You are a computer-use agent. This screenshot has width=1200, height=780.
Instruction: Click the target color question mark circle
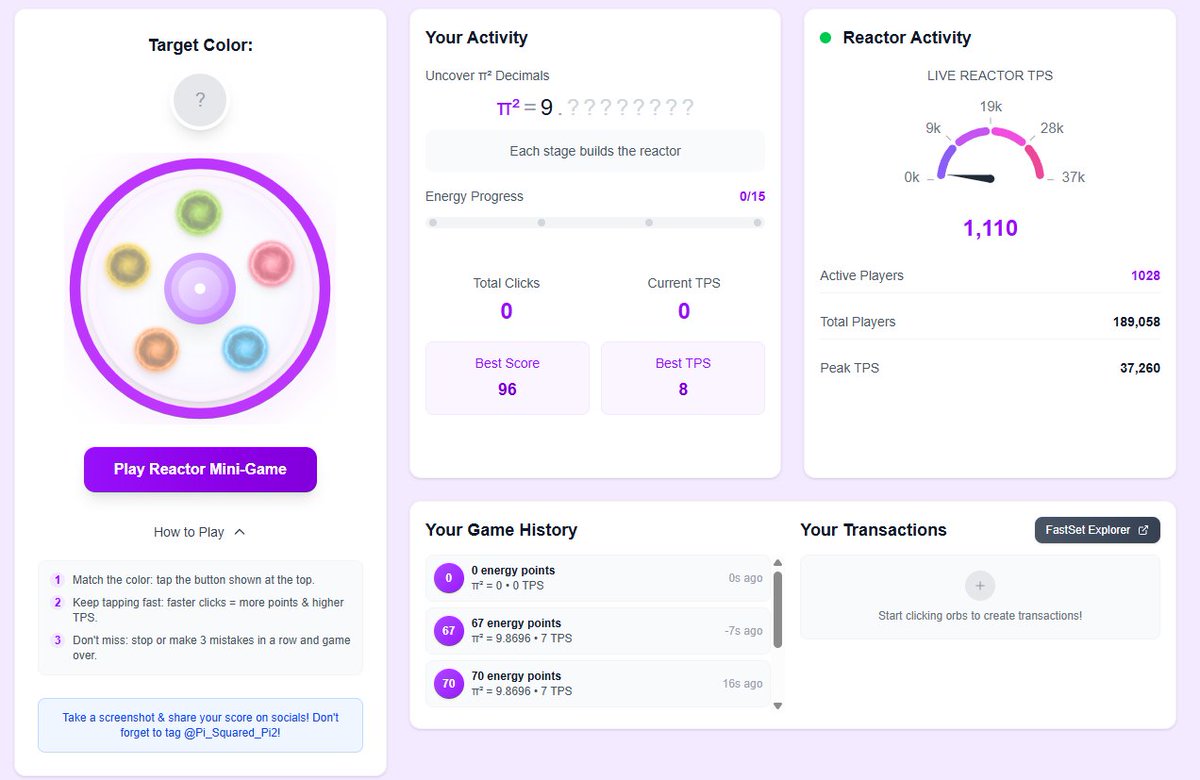coord(200,100)
